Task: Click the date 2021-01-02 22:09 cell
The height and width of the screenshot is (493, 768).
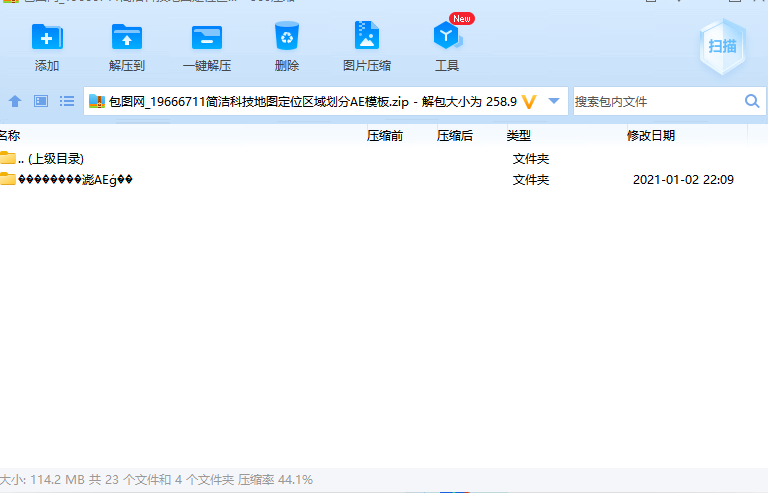Action: [683, 180]
